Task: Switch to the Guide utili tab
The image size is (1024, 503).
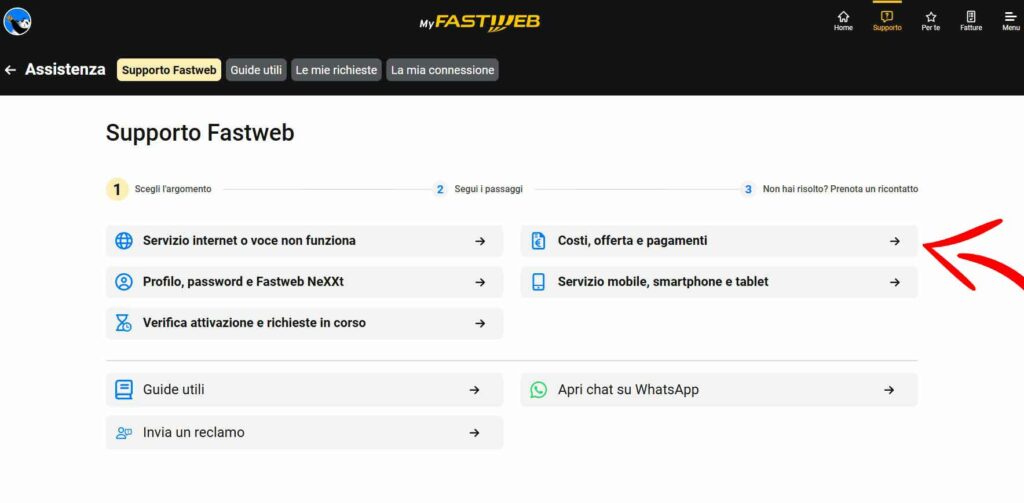Action: pos(256,70)
